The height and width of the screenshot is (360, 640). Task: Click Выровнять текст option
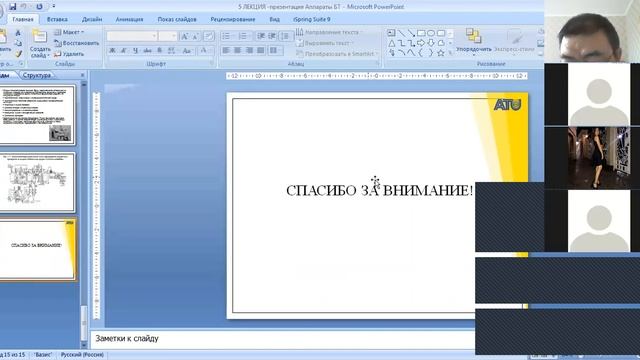(x=325, y=43)
